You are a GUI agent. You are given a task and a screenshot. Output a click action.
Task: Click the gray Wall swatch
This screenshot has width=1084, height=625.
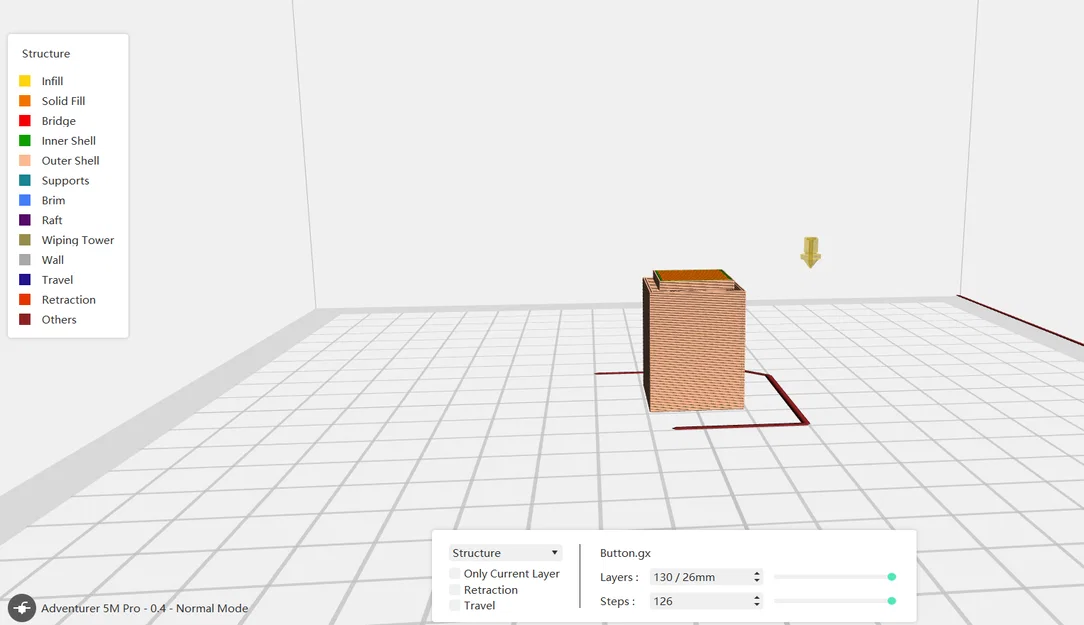click(25, 260)
